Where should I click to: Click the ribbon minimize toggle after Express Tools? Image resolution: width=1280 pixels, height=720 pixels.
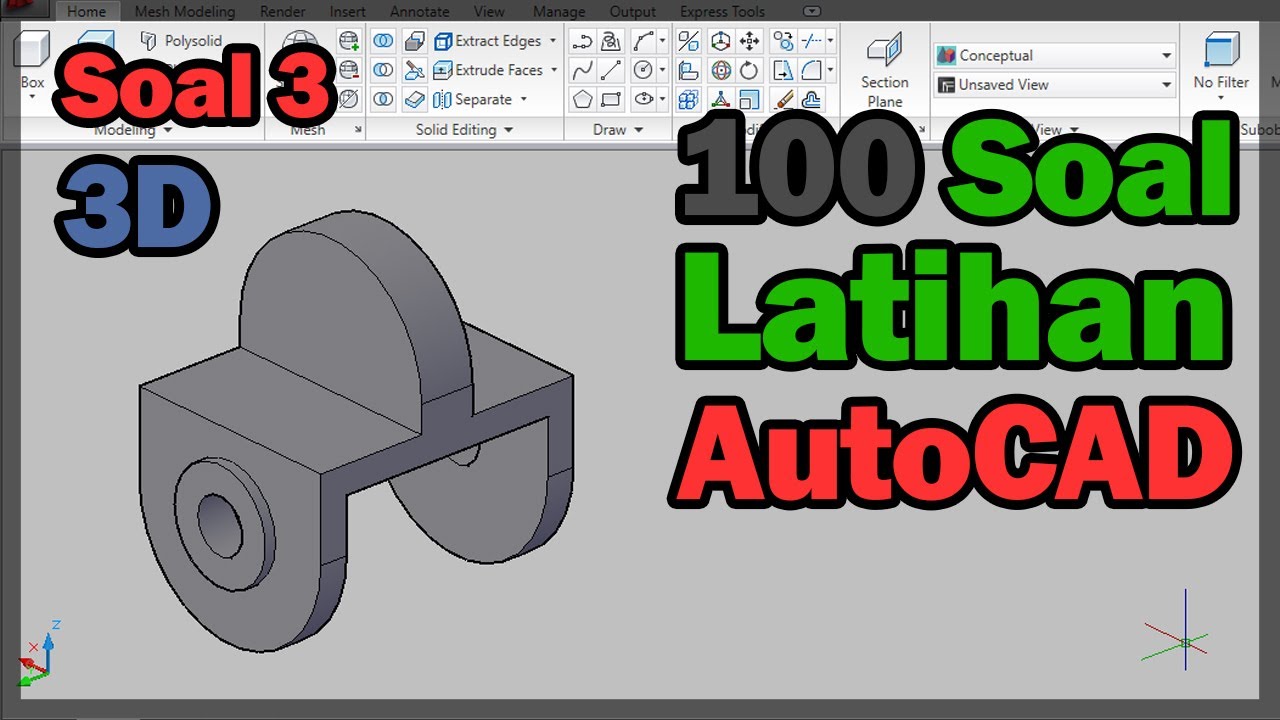(x=812, y=12)
